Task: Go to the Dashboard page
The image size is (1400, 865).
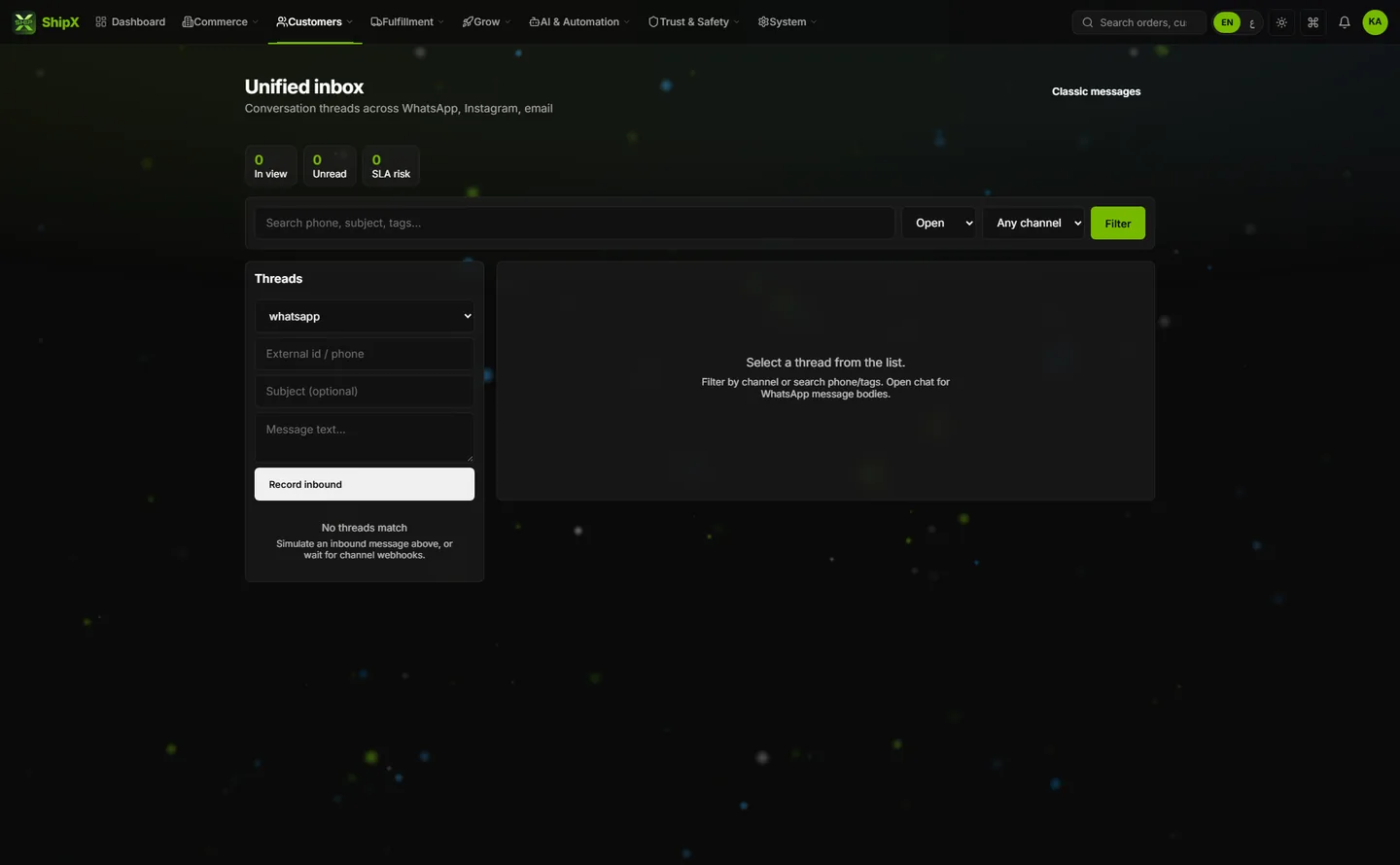Action: [x=130, y=22]
